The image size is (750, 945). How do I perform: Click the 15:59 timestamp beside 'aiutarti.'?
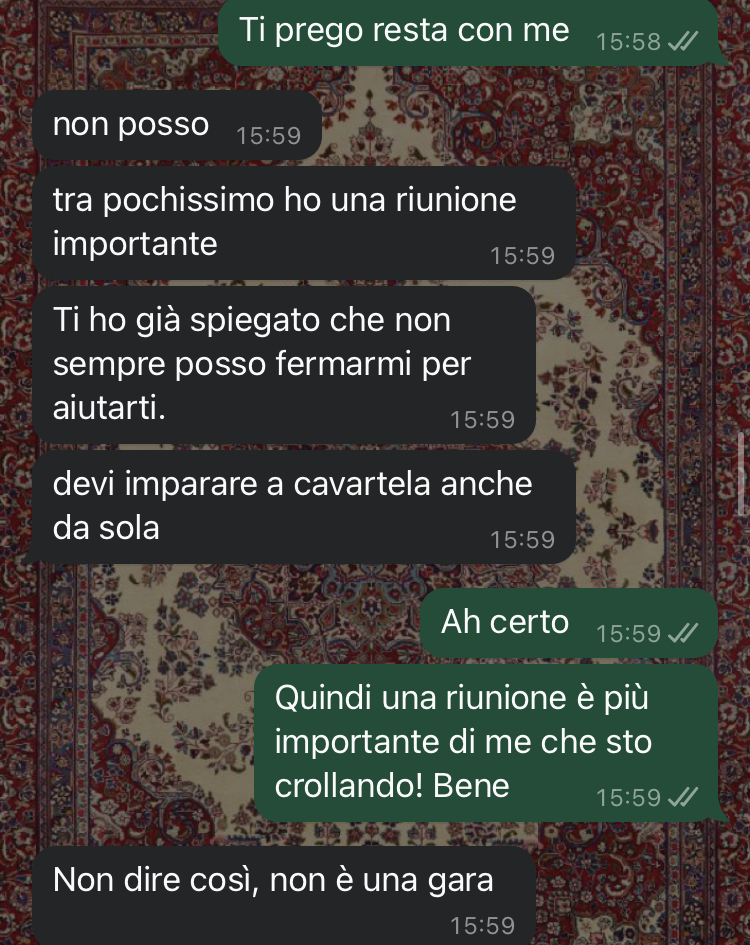tap(482, 420)
